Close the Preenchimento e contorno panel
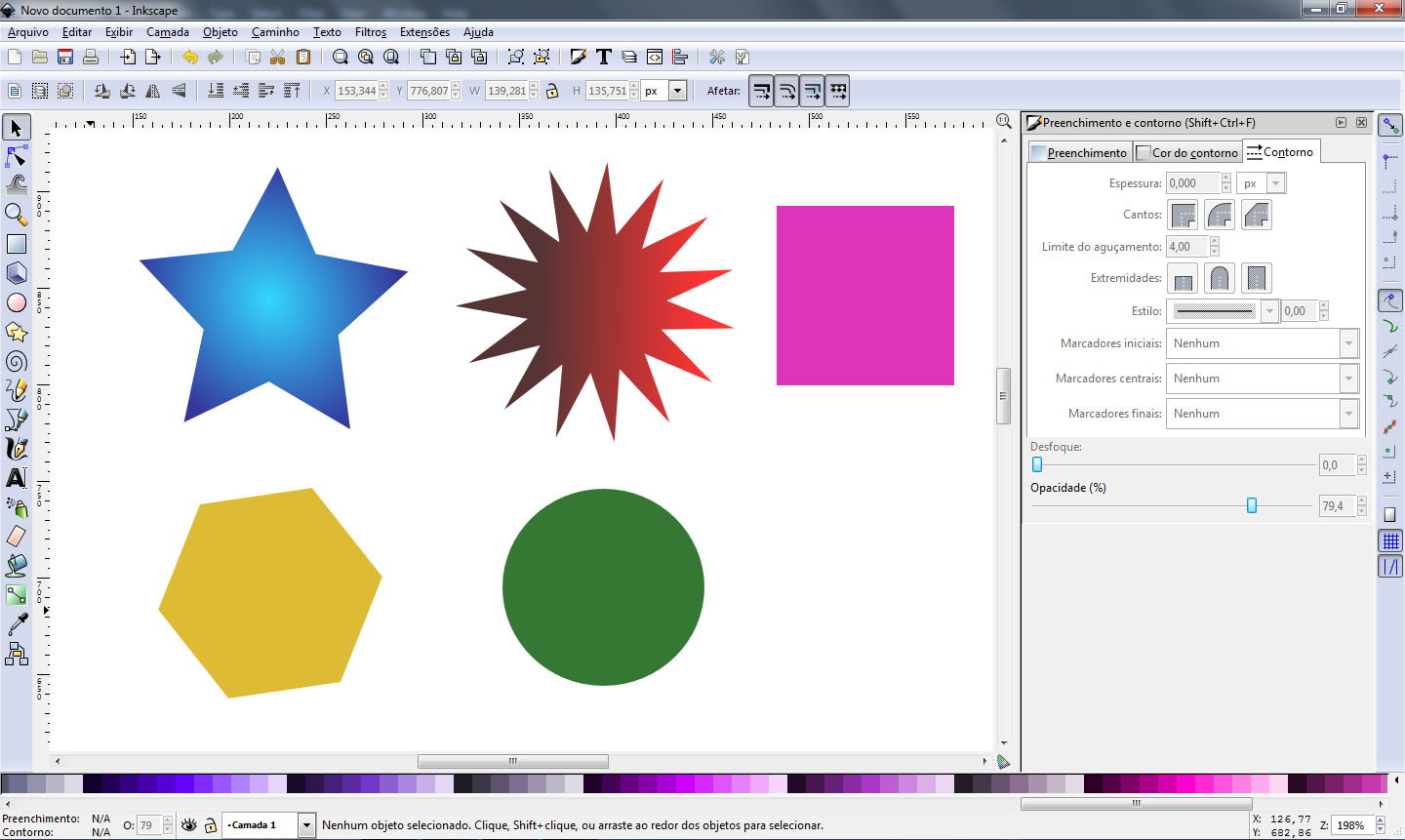 tap(1361, 122)
